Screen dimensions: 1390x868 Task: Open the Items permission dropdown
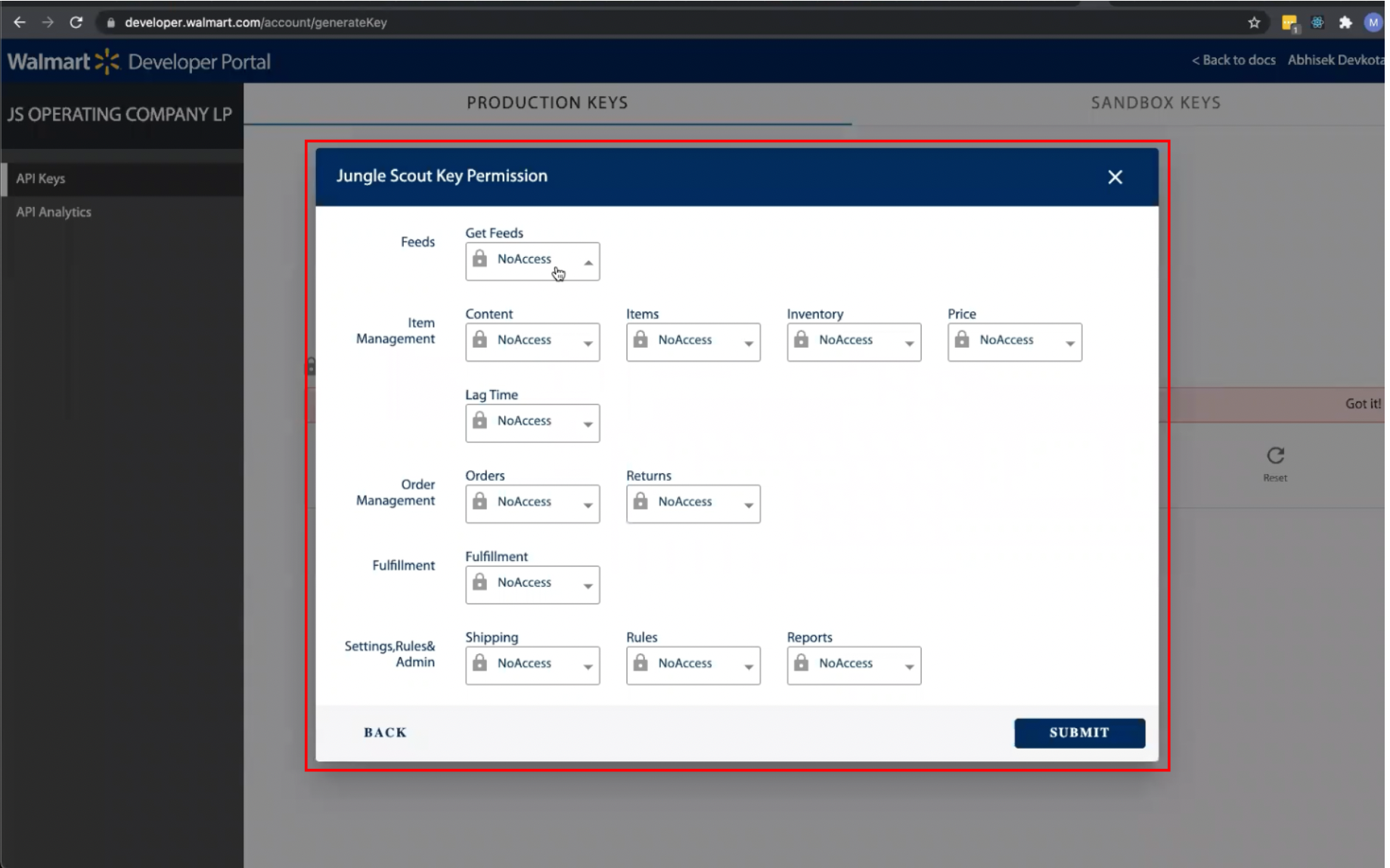pyautogui.click(x=693, y=343)
